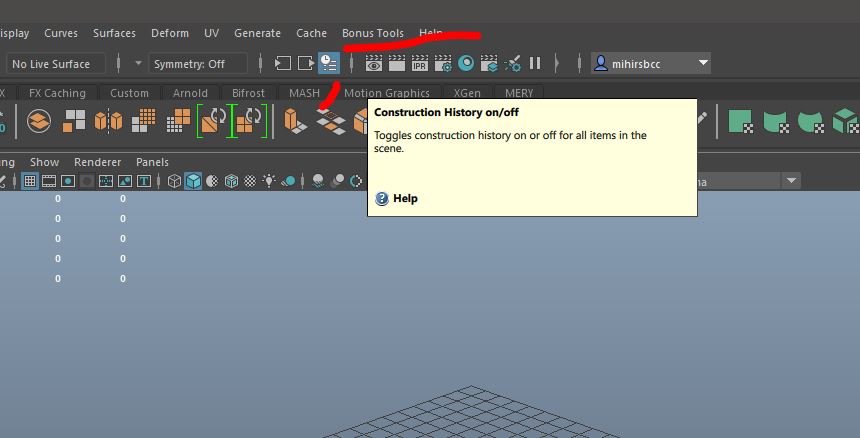Click the Outputs from selected object icon
This screenshot has height=438, width=860.
coord(306,64)
